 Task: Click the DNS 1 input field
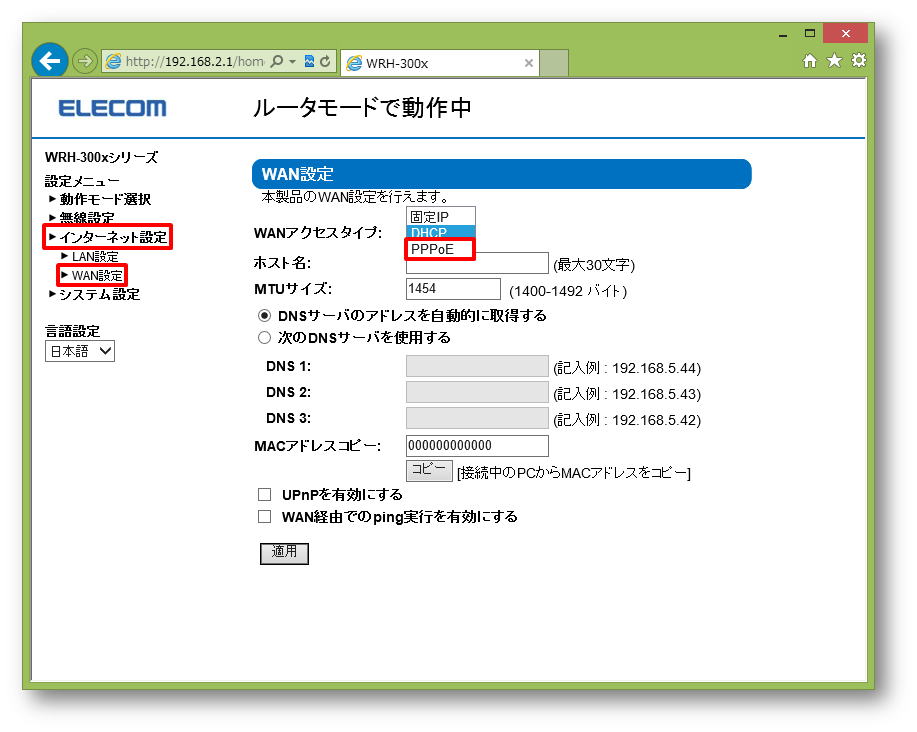pos(477,366)
